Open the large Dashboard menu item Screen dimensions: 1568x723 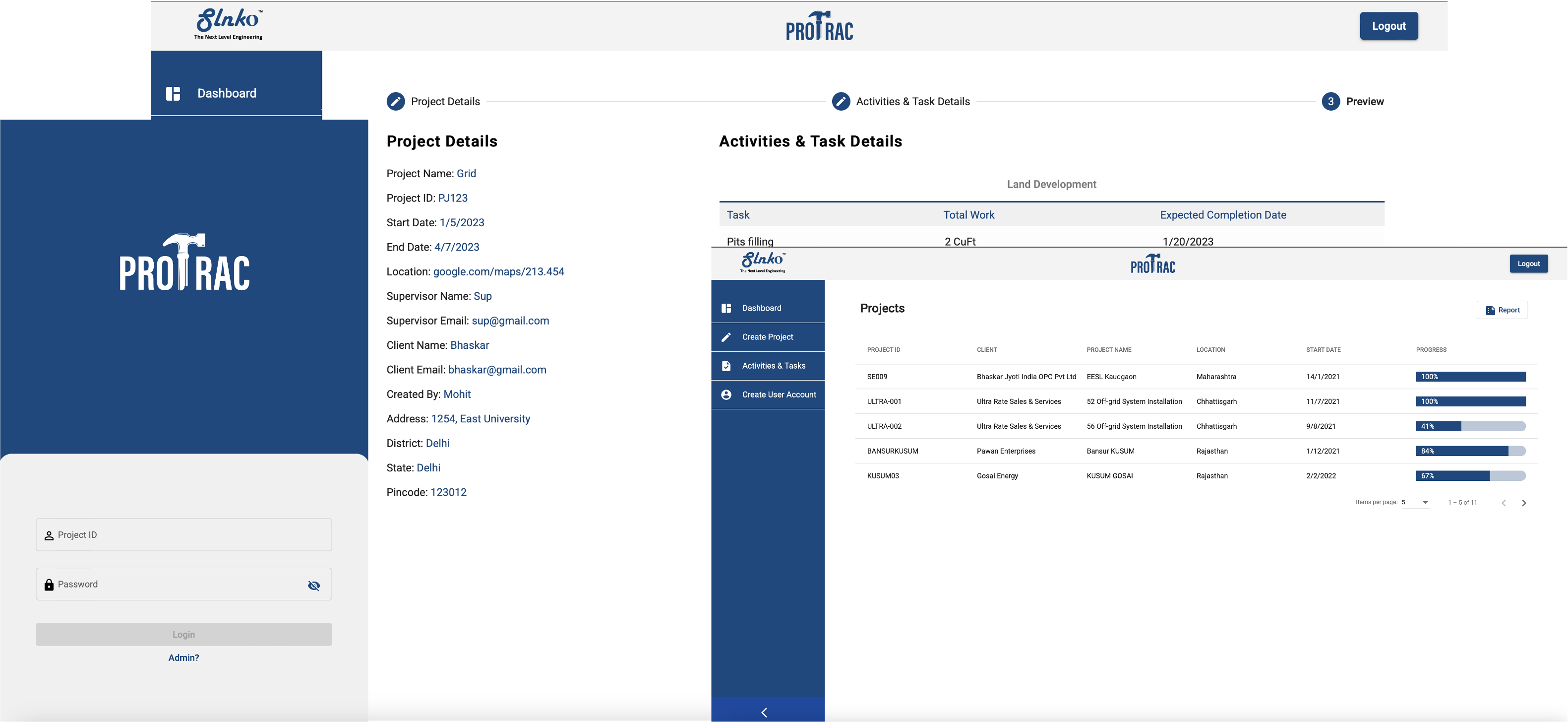[227, 93]
